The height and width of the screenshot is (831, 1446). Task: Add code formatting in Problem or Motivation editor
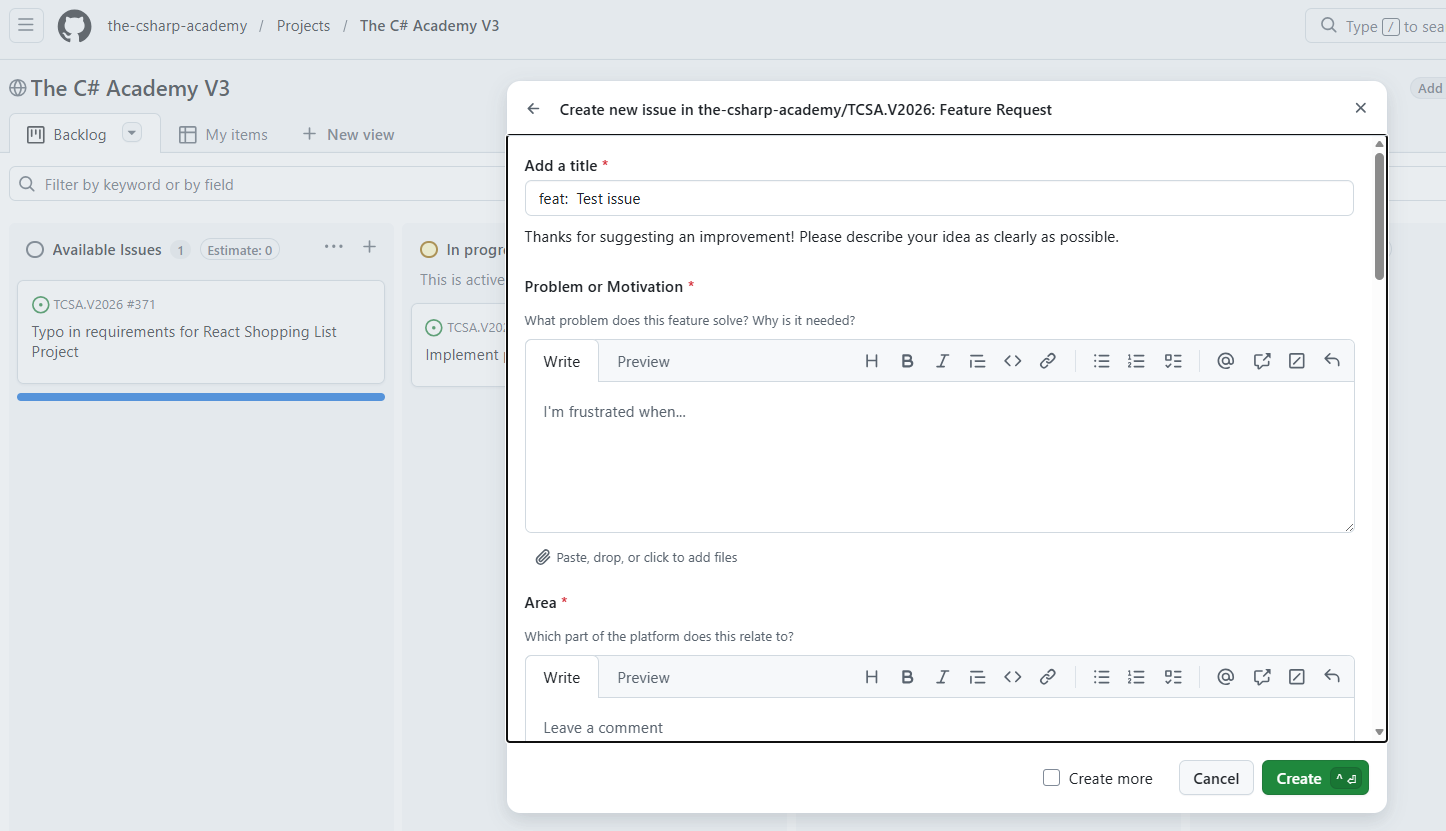(x=1012, y=361)
